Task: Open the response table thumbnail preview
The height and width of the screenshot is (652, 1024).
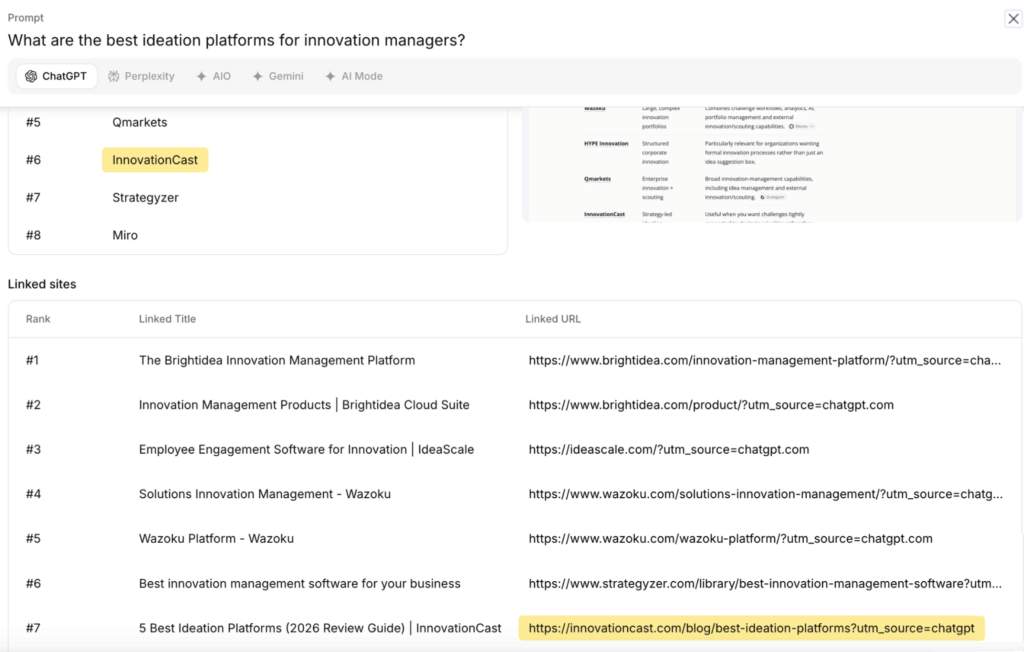Action: pos(772,165)
